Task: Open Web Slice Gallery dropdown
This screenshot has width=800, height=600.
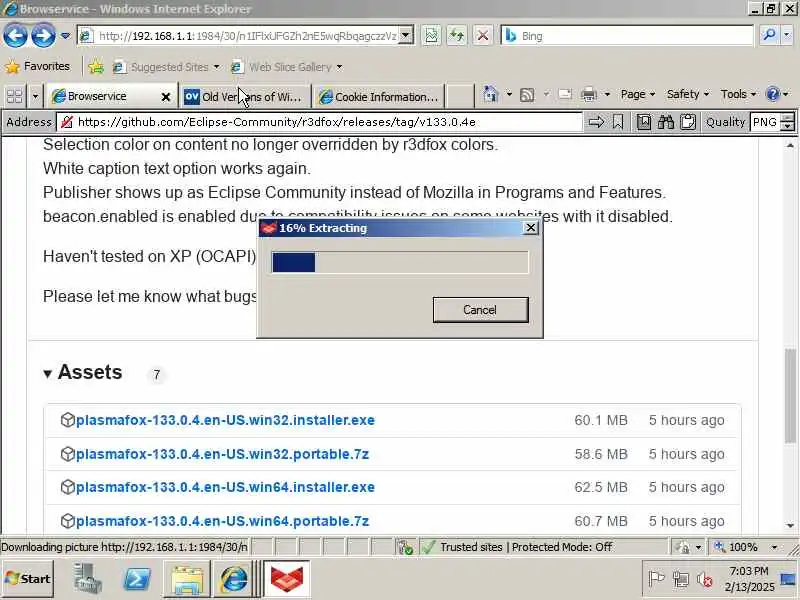Action: [x=287, y=67]
